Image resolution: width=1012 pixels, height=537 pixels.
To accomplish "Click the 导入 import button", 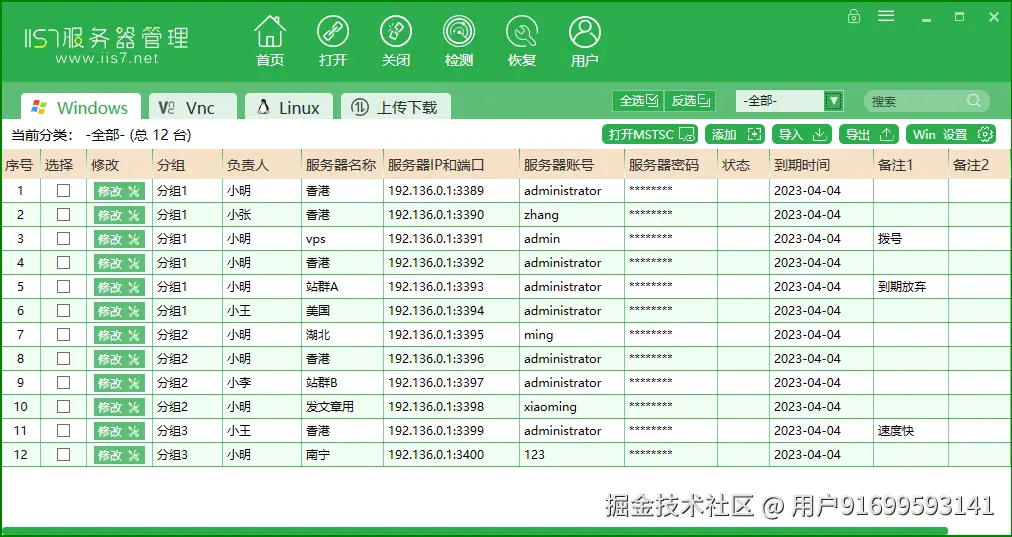I will [x=802, y=134].
